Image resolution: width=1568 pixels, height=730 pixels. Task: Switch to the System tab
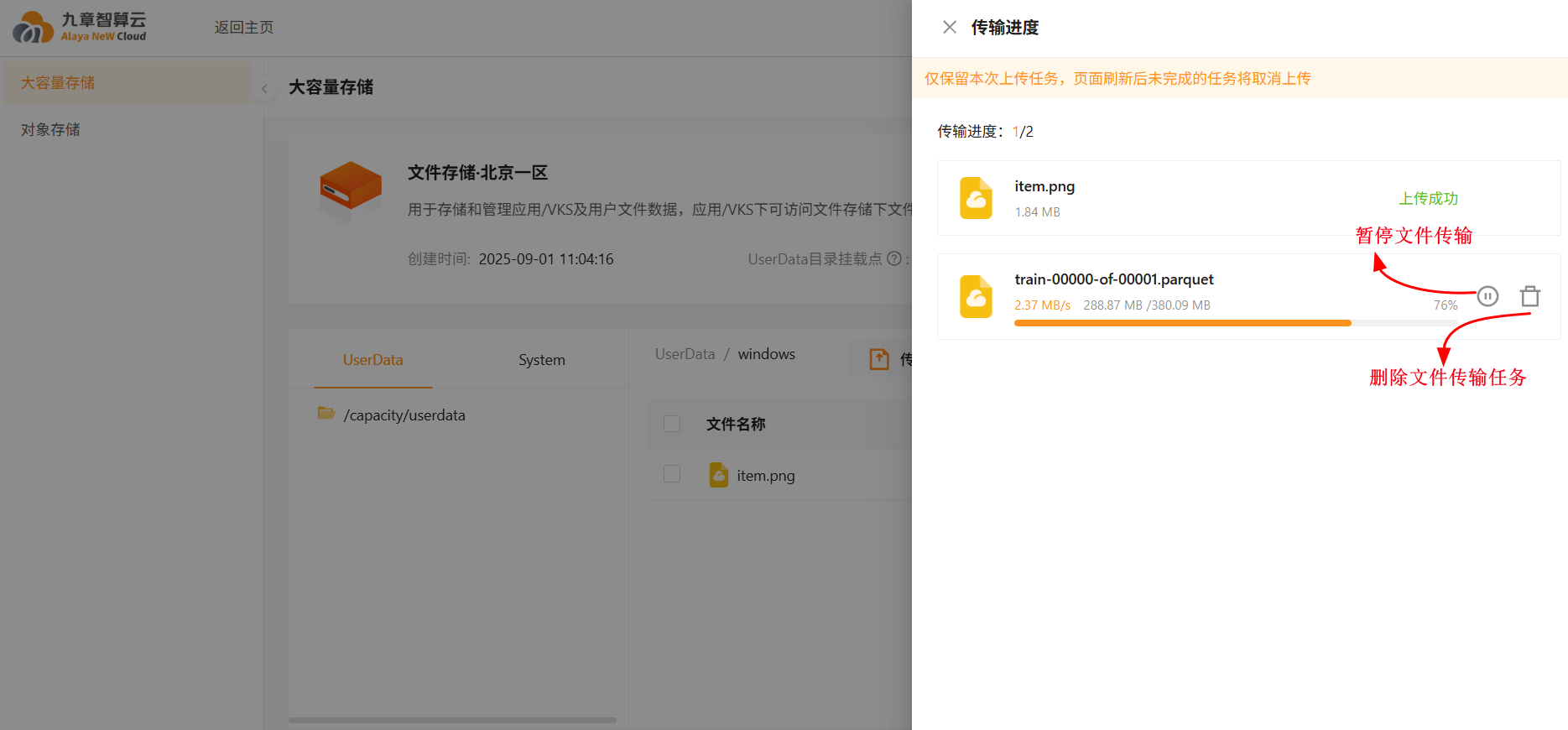pos(541,360)
